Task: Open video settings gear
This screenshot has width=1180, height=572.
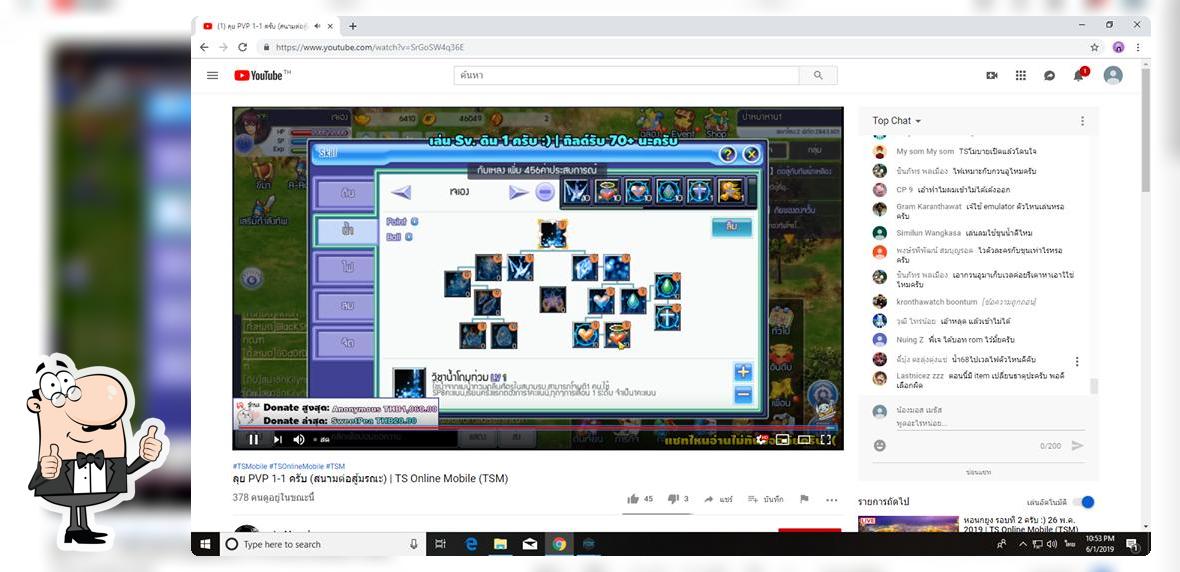Action: (x=762, y=439)
